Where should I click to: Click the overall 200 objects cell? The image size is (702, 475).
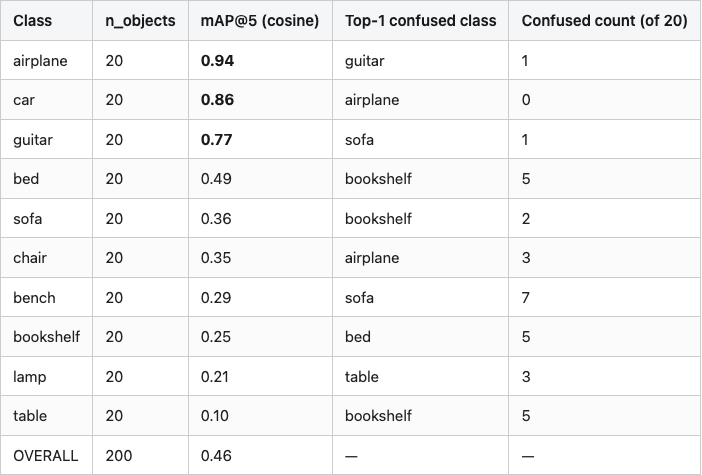pos(119,456)
